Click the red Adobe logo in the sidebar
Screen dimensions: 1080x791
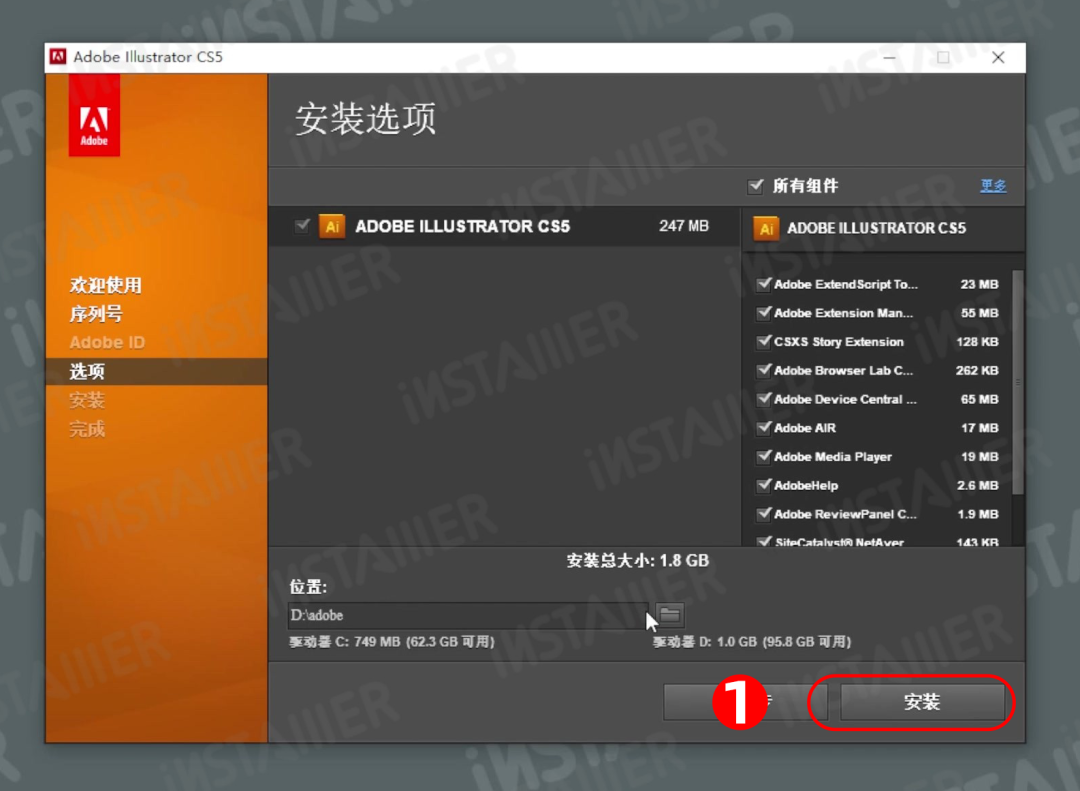click(94, 115)
